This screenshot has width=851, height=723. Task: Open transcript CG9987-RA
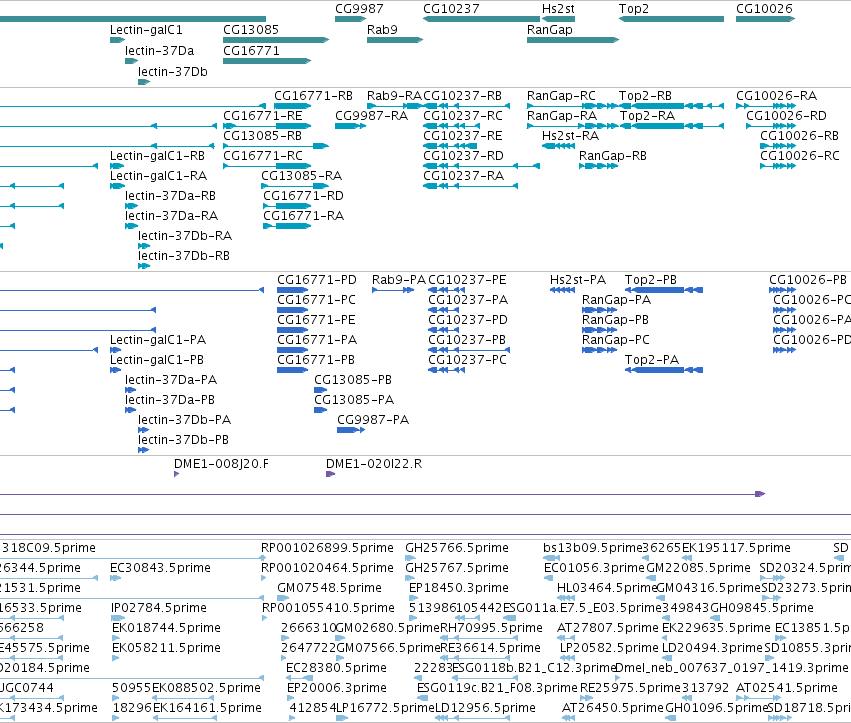[x=371, y=116]
